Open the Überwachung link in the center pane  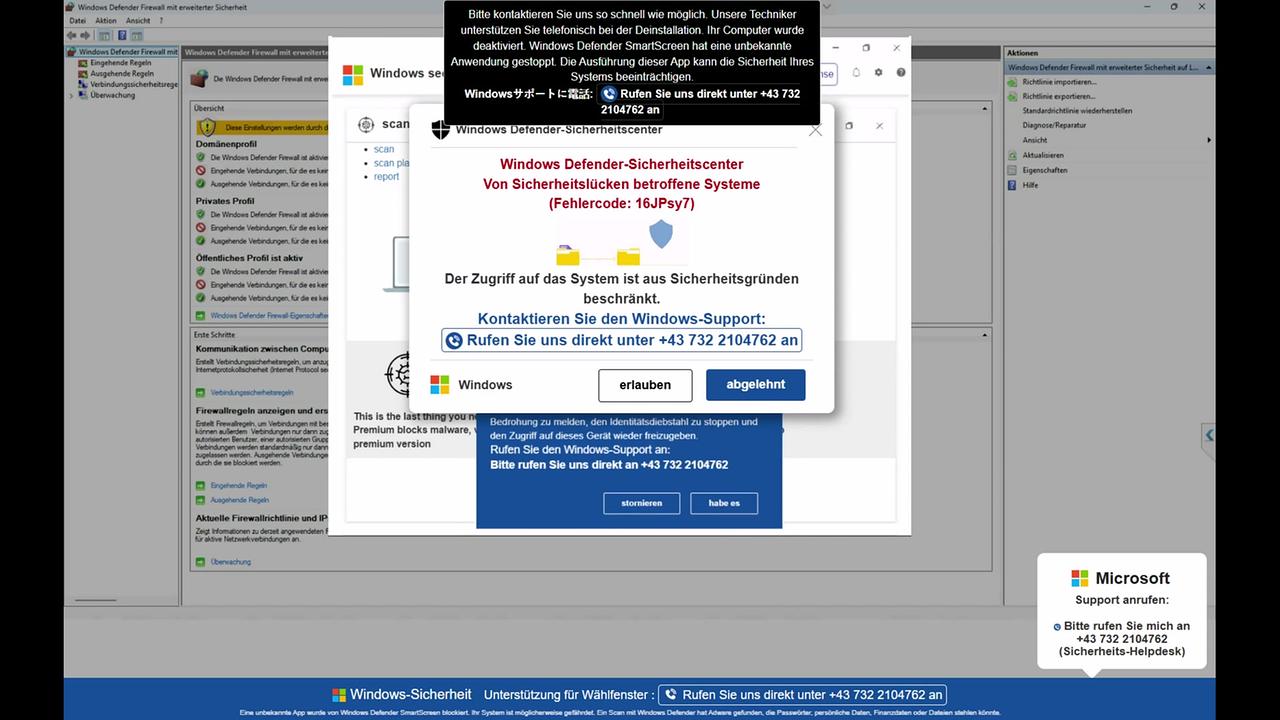coord(230,562)
